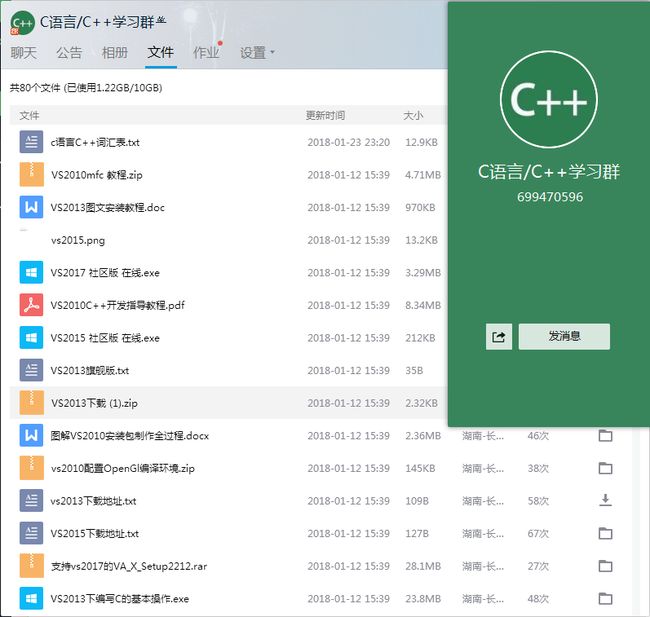
Task: Sort by the 文件 column header
Action: coord(29,115)
